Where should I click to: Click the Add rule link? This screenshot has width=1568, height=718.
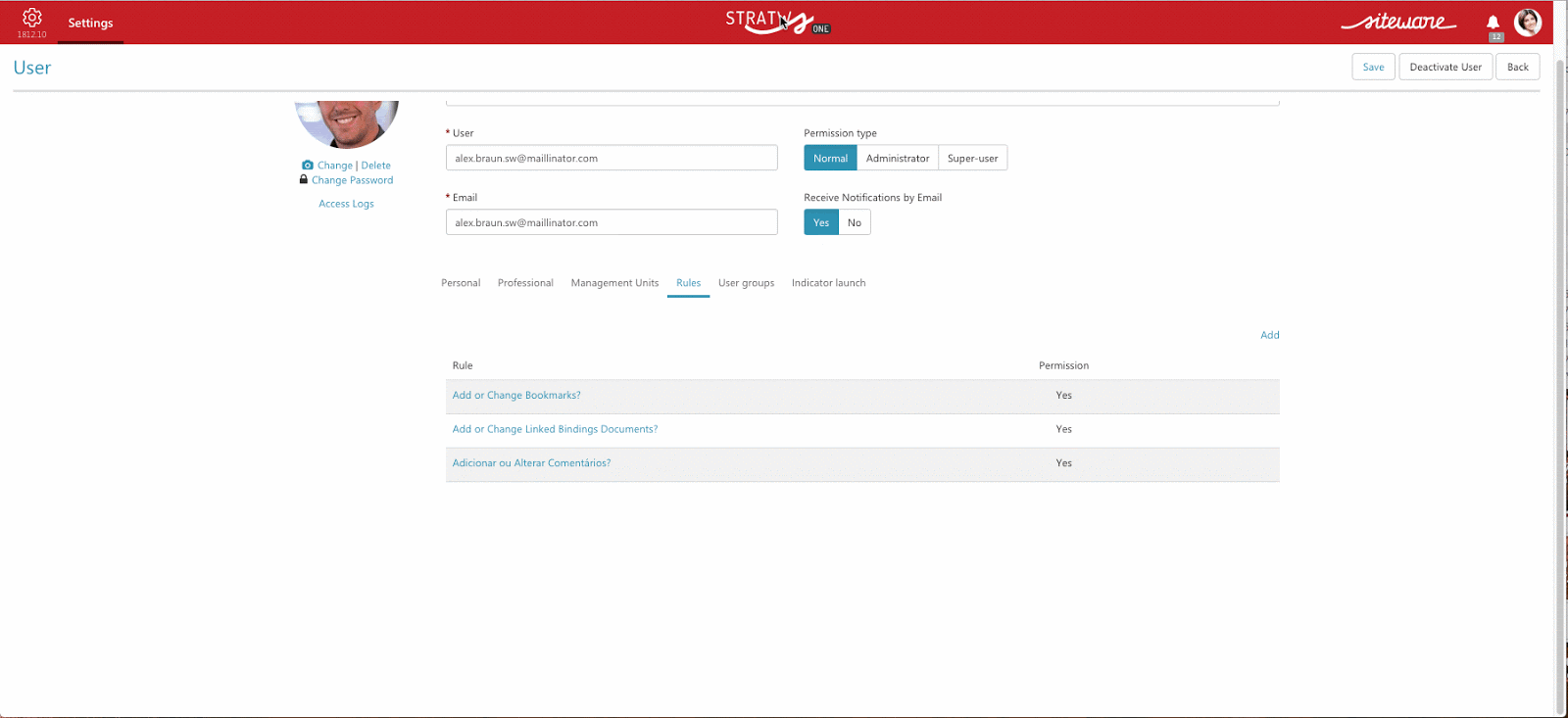click(1269, 335)
